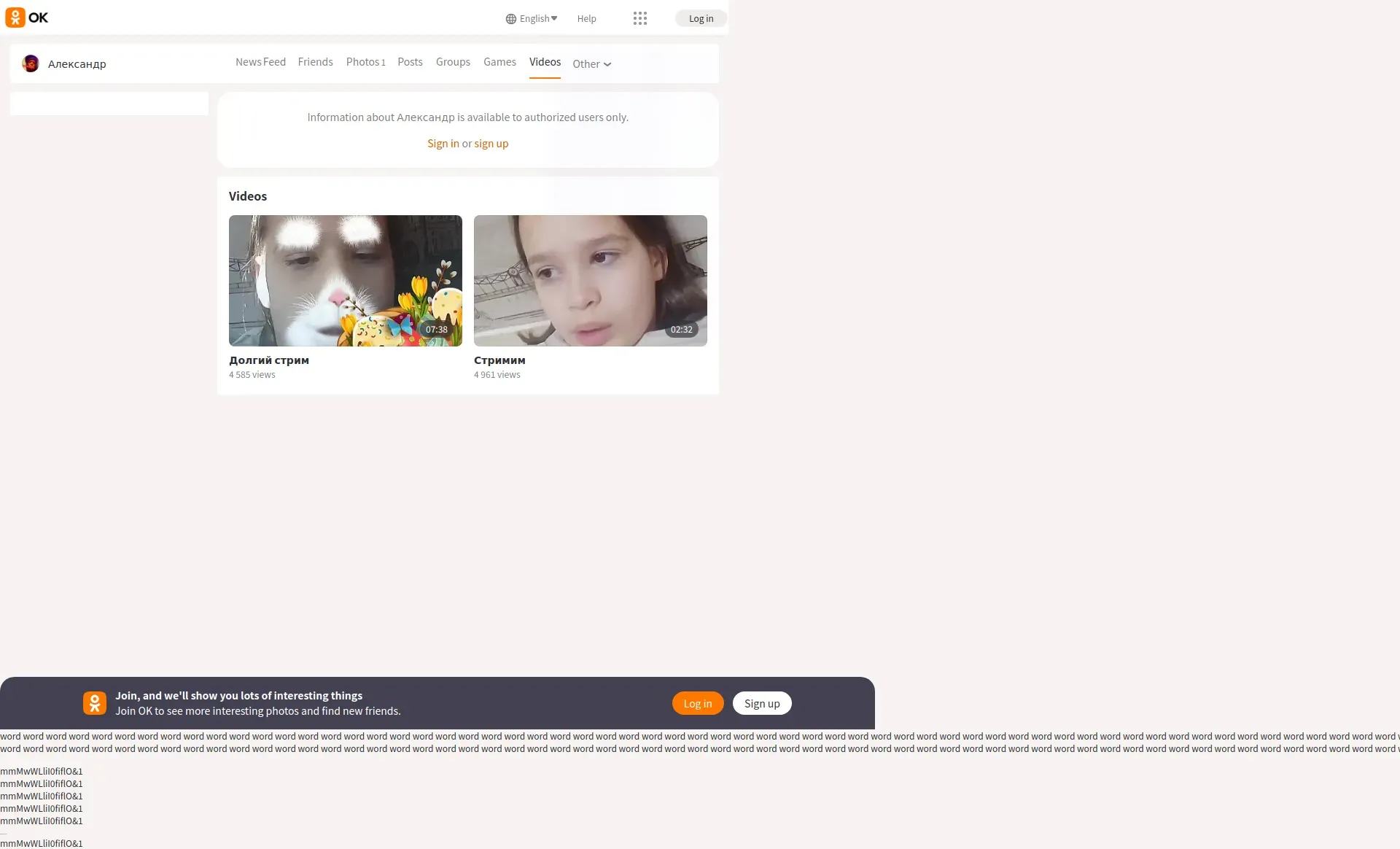
Task: Click the Sign up banner button
Action: (x=761, y=703)
